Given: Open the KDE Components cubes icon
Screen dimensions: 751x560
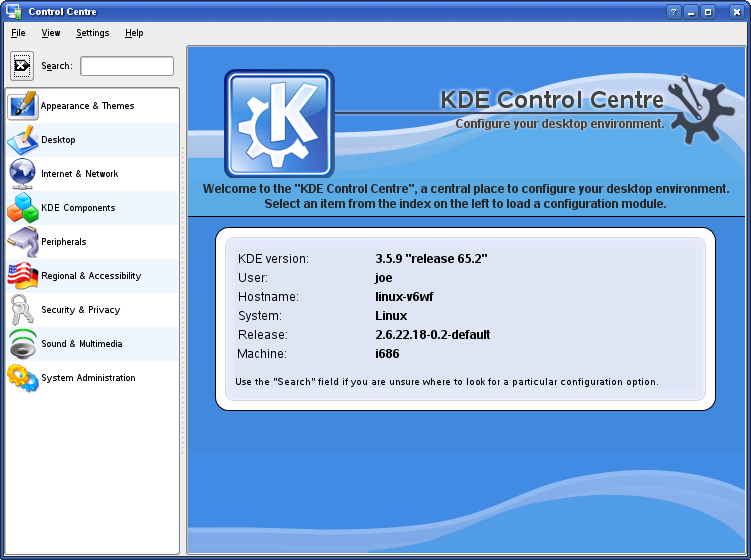Looking at the screenshot, I should [23, 208].
